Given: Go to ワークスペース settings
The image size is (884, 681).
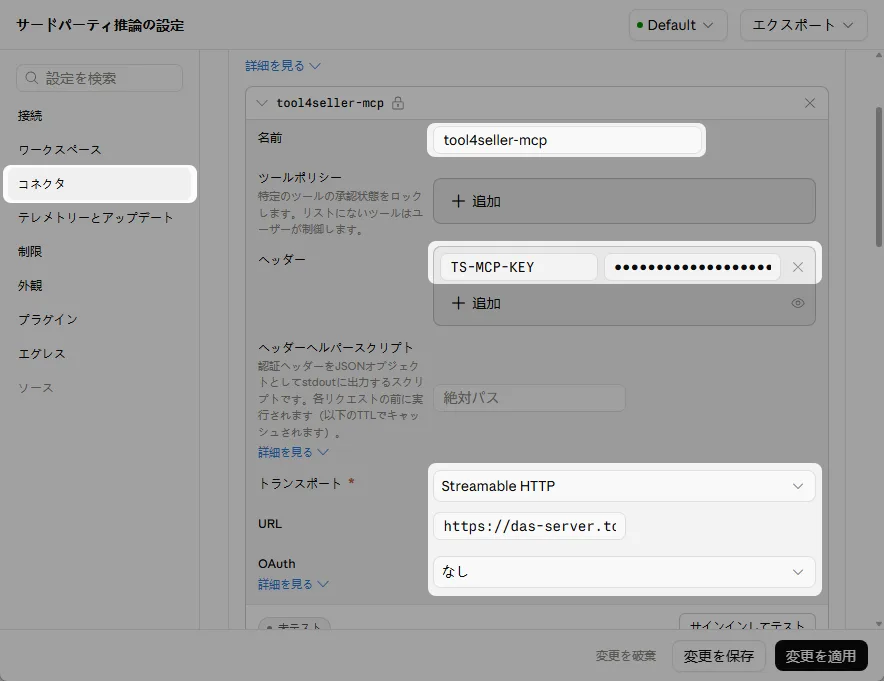Looking at the screenshot, I should click(x=60, y=150).
